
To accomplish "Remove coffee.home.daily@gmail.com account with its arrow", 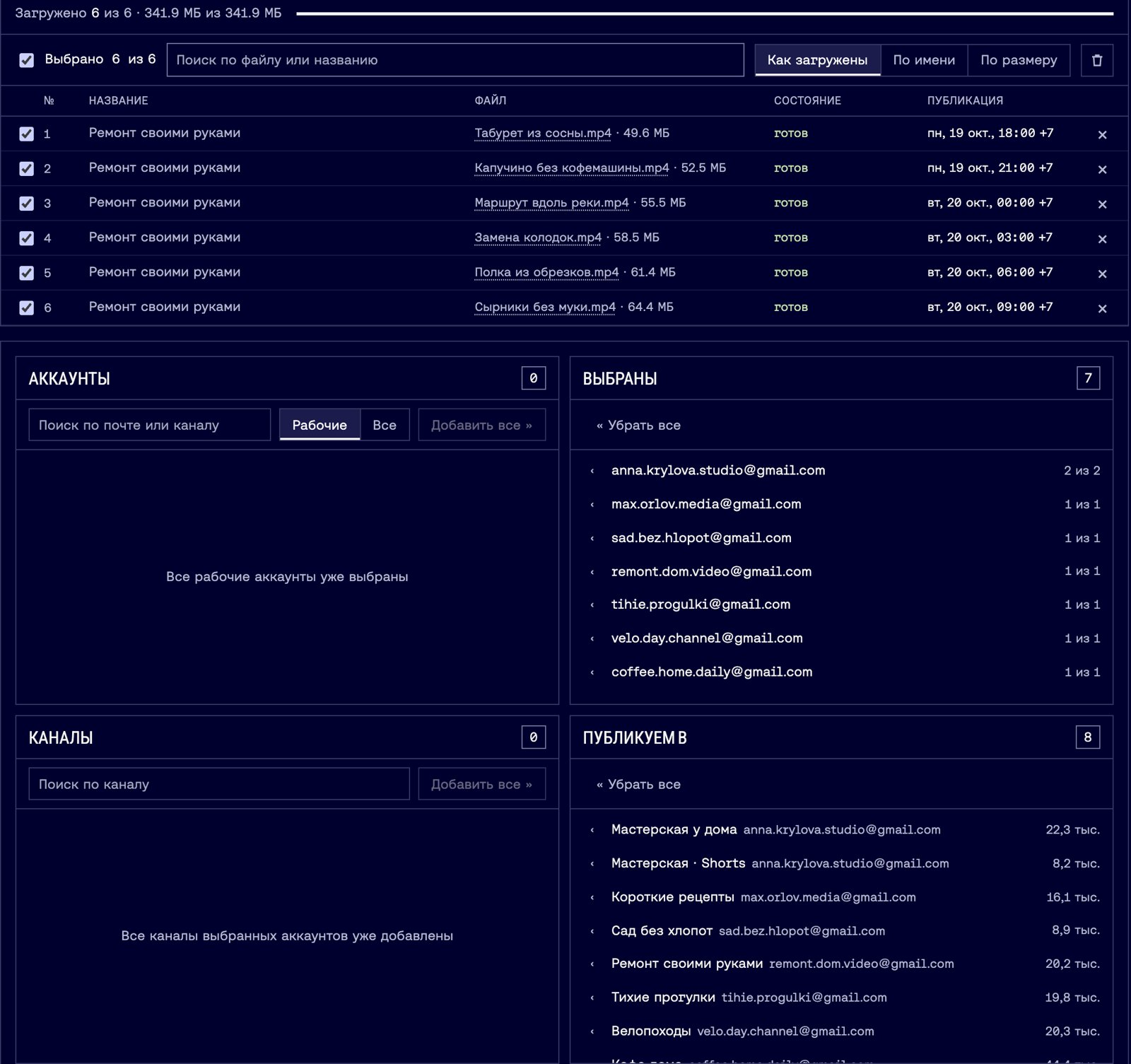I will point(592,672).
